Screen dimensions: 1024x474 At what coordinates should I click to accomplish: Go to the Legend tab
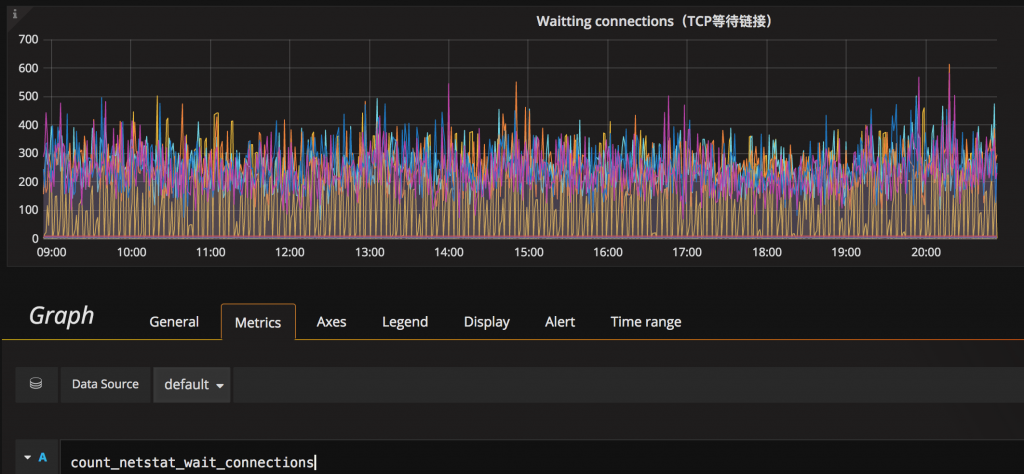coord(405,322)
